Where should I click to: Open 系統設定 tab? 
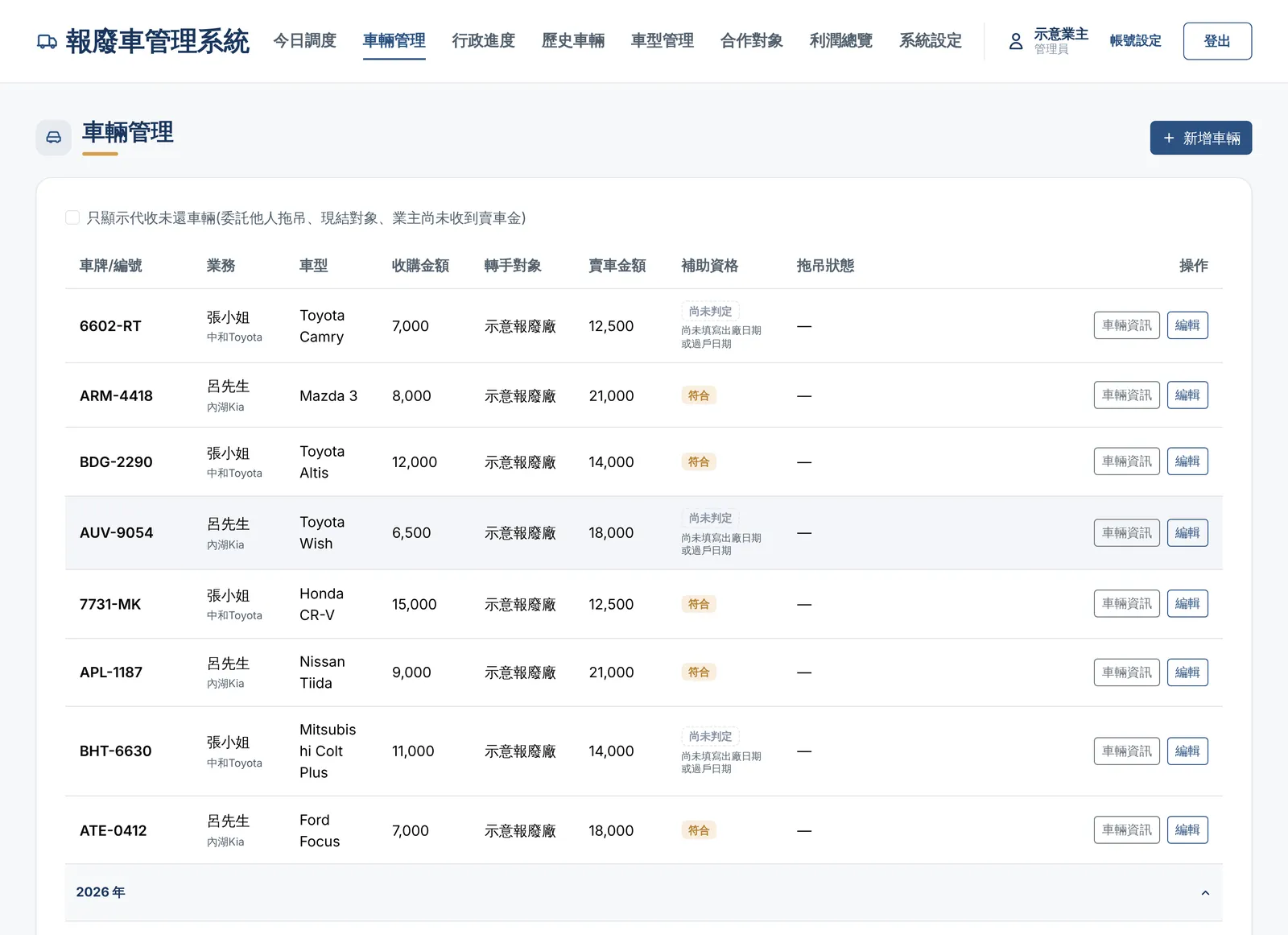[x=930, y=40]
